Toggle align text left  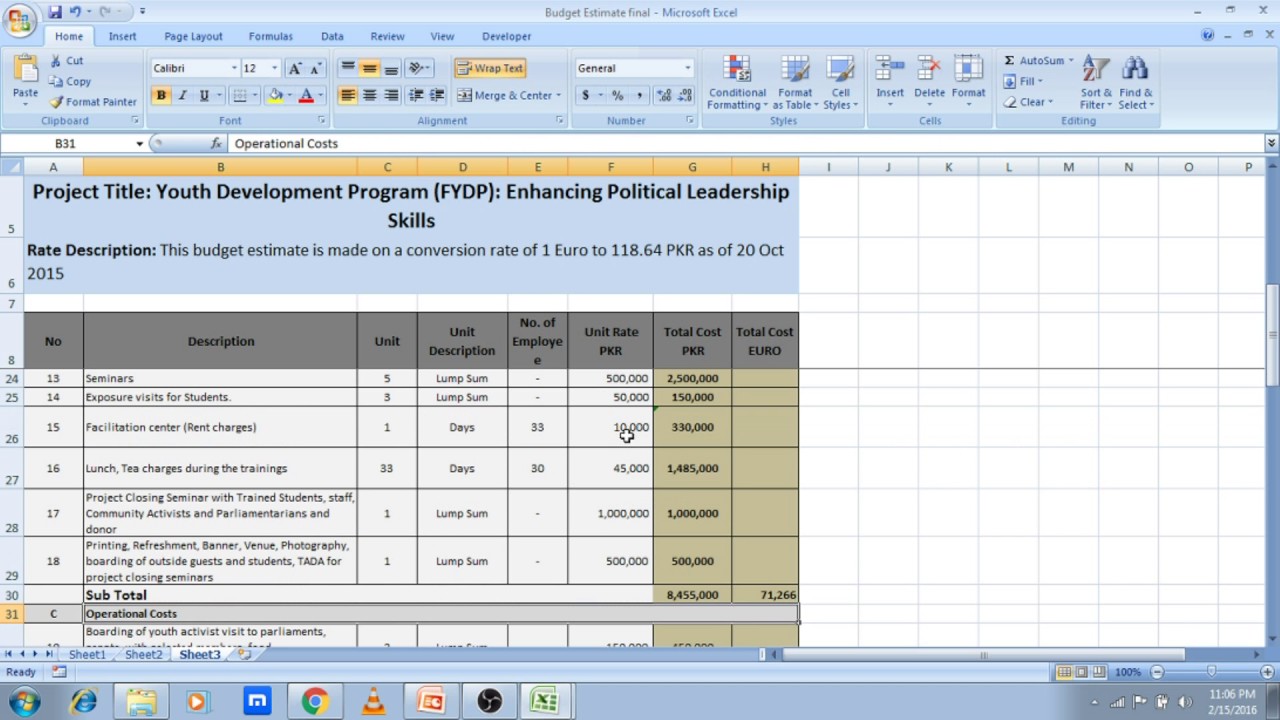[x=347, y=95]
